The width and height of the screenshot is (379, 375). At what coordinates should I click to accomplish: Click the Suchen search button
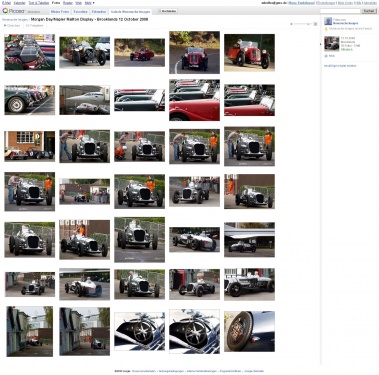369,11
